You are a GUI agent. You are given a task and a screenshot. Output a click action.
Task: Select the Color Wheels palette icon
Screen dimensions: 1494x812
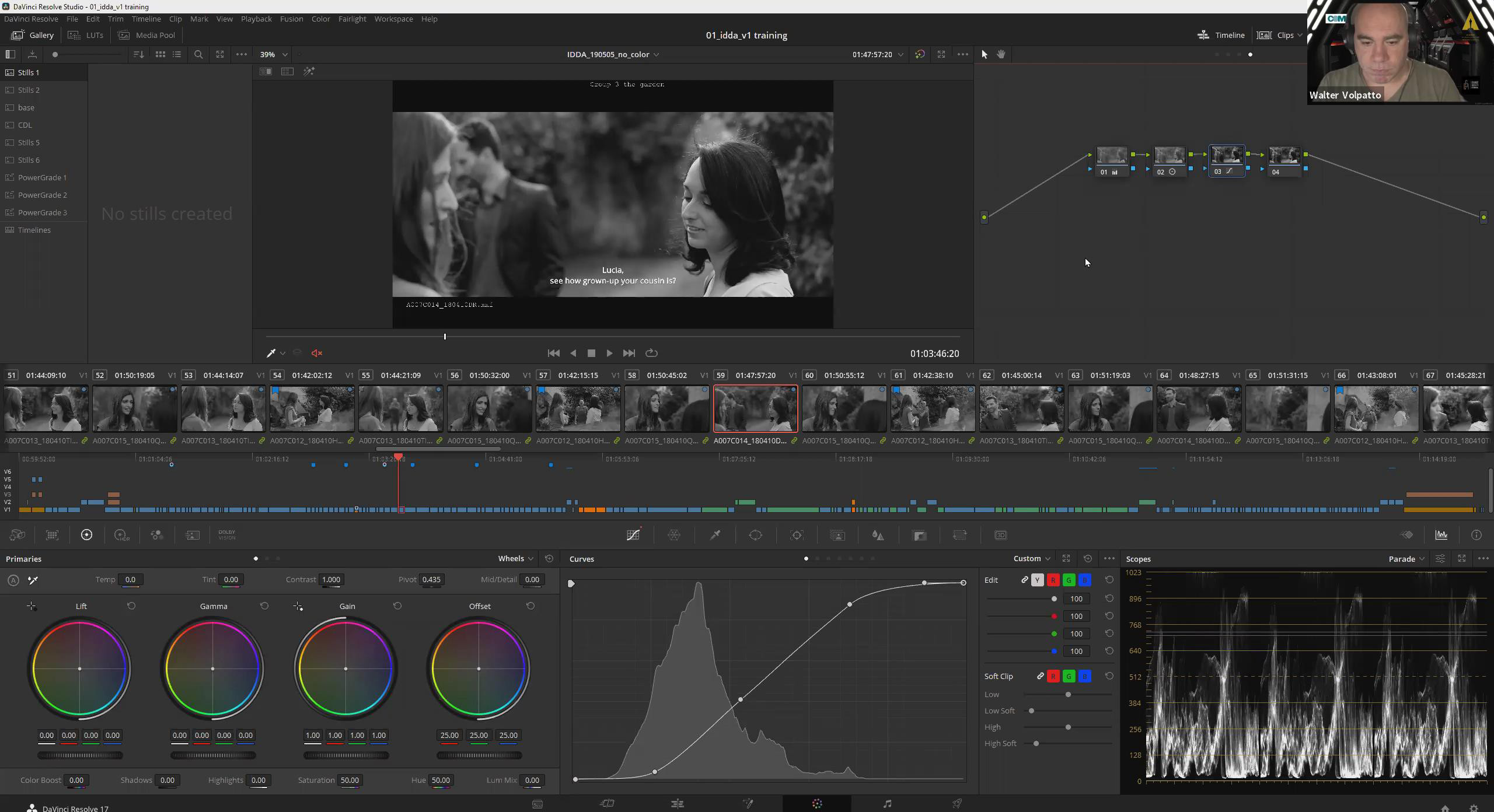(86, 535)
